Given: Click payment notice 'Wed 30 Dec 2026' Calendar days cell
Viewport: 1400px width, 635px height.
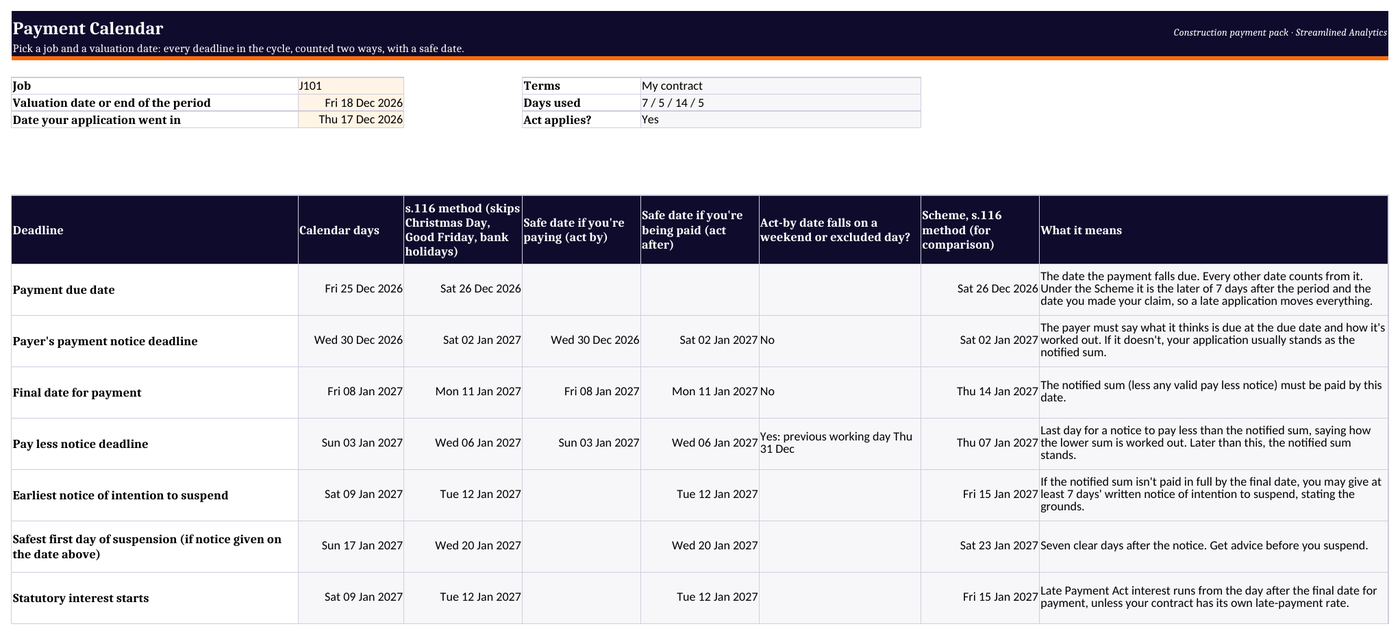Looking at the screenshot, I should click(351, 340).
